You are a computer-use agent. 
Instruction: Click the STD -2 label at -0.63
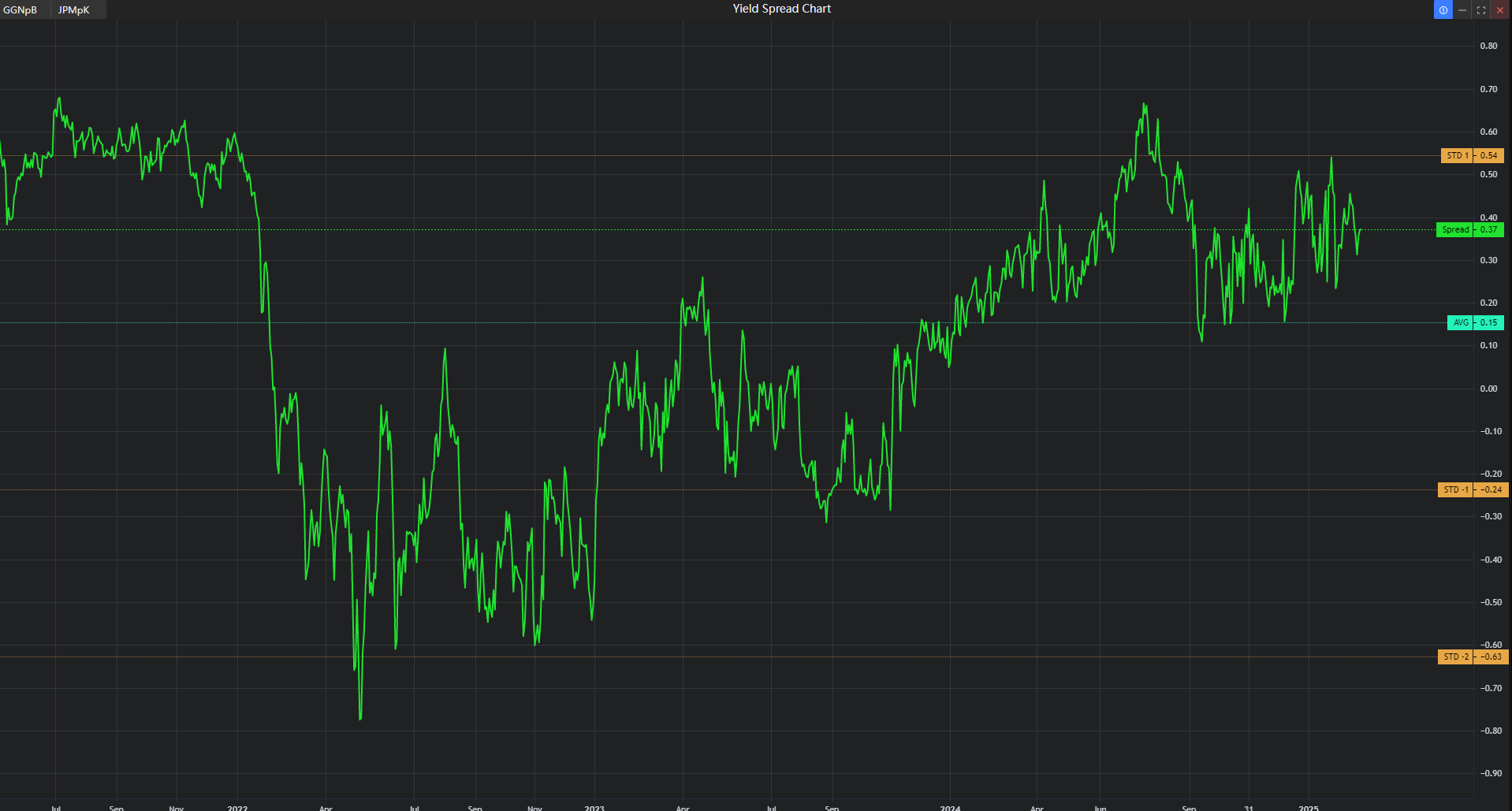pyautogui.click(x=1471, y=657)
